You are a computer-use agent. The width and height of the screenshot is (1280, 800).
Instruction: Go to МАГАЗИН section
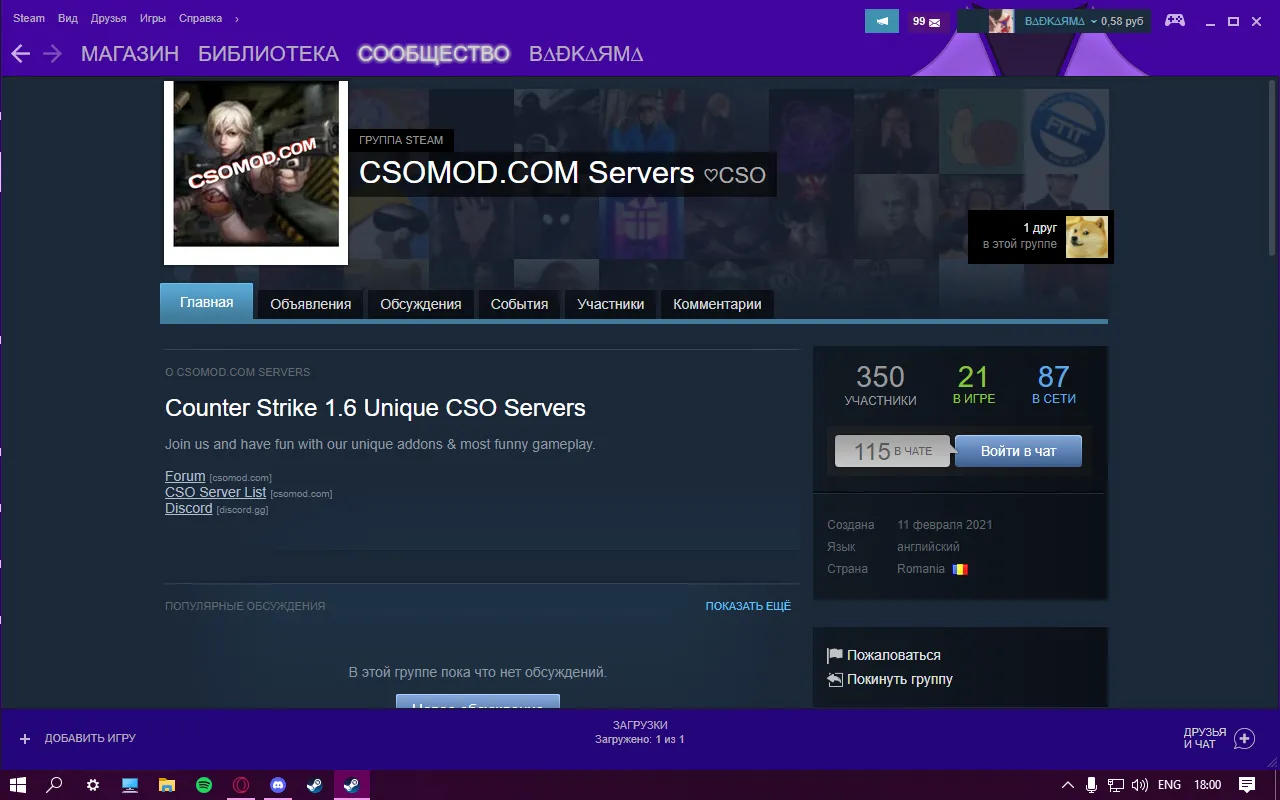point(130,54)
